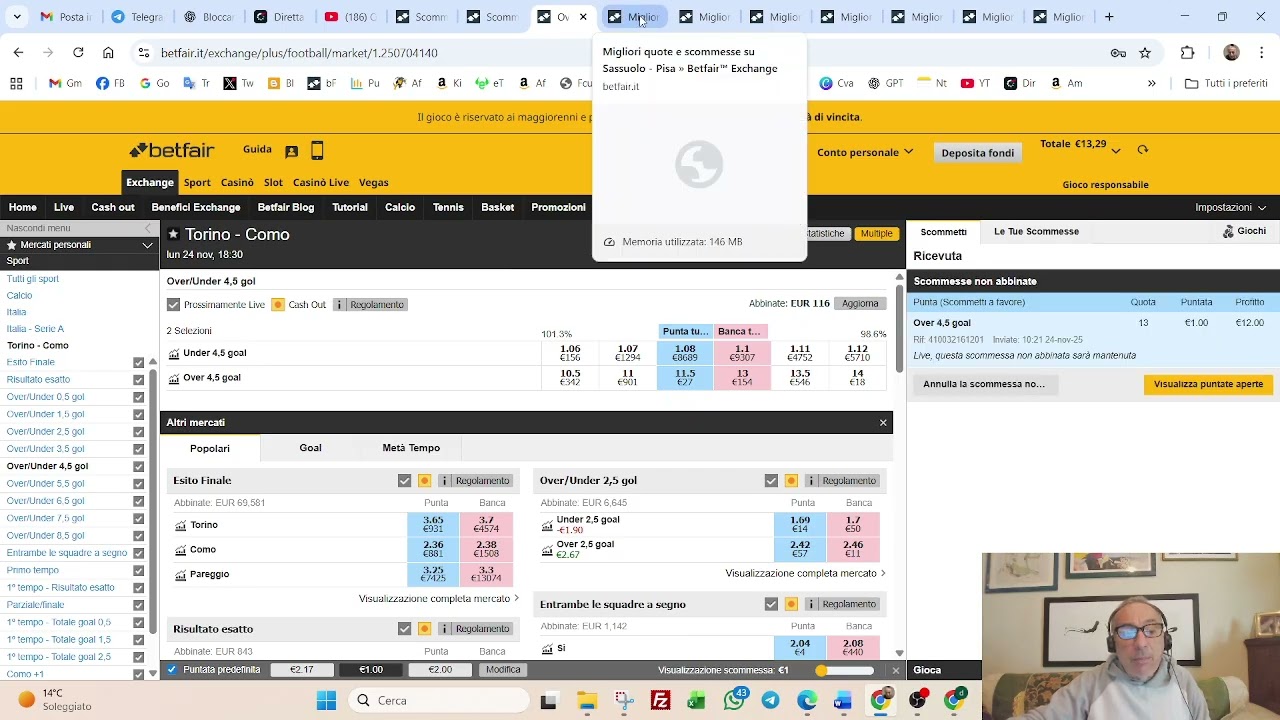This screenshot has height=720, width=1280.
Task: Open the Gmail bookmark in bookmarks bar
Action: coord(65,83)
